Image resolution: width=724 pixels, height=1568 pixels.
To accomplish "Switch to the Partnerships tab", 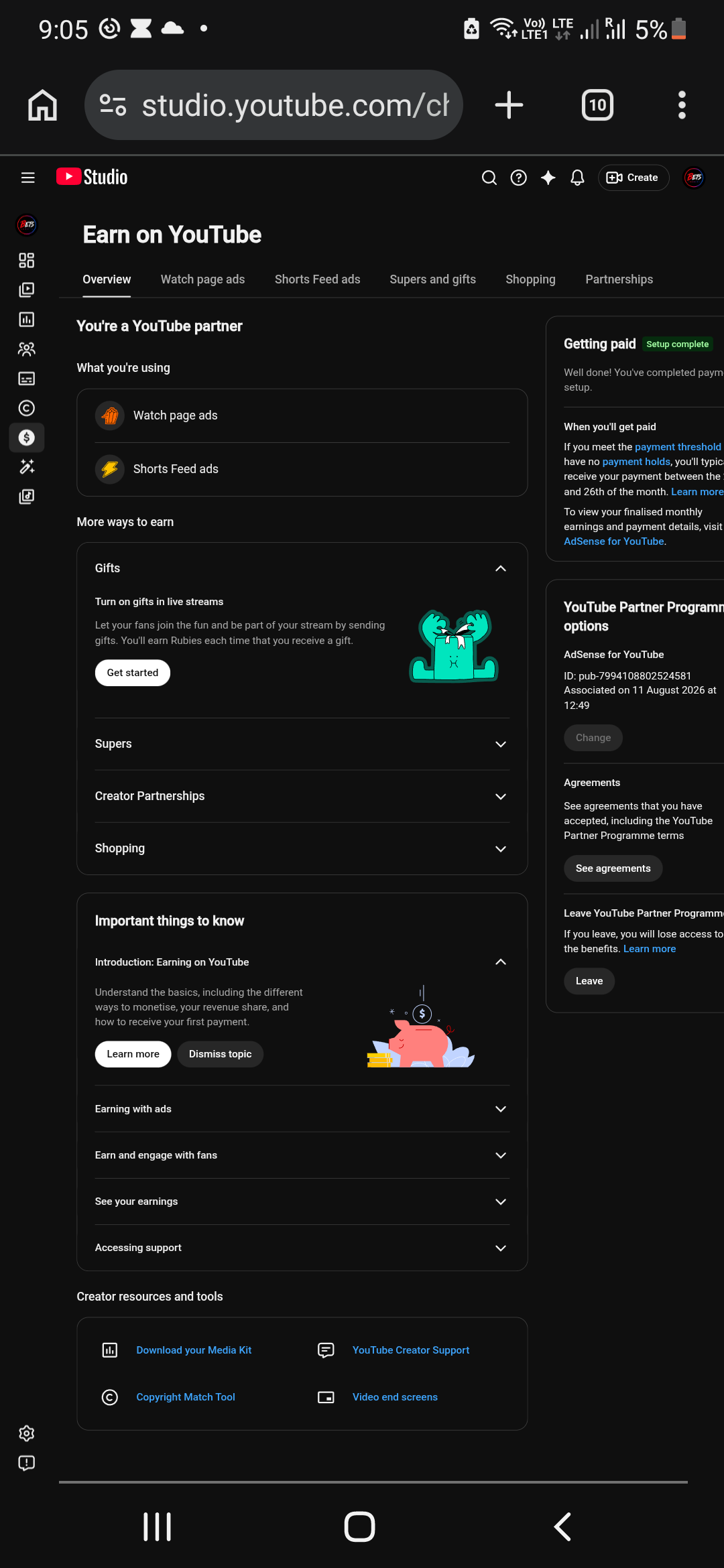I will click(619, 279).
